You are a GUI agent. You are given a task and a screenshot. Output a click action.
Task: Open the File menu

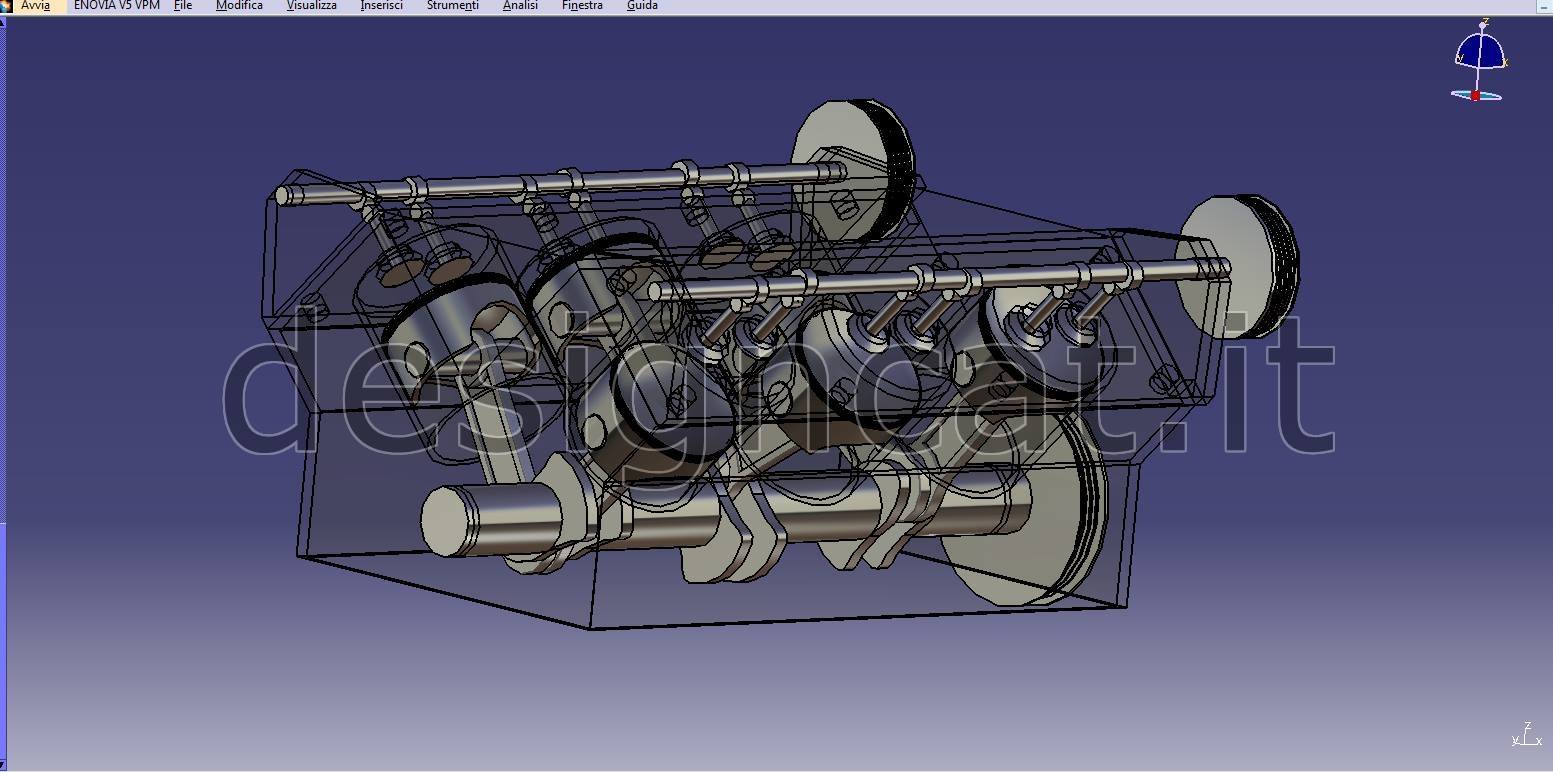pyautogui.click(x=183, y=6)
